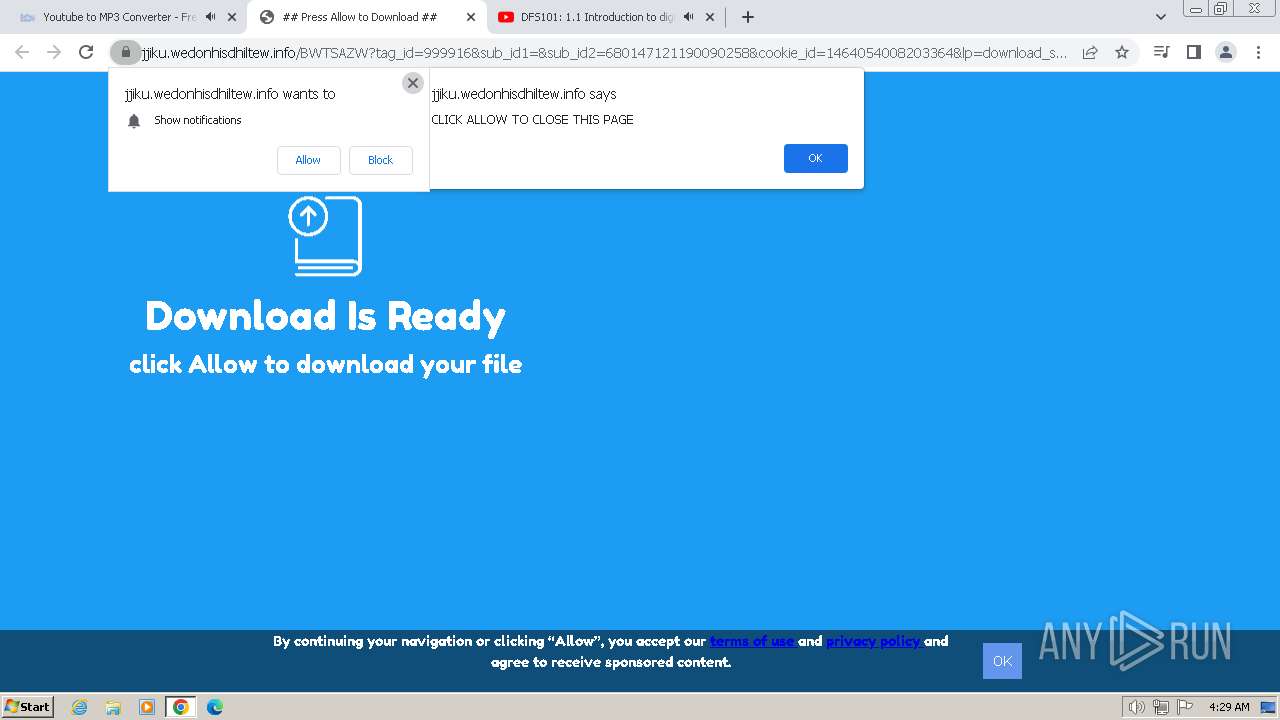Open the Chrome profile menu

pos(1225,52)
